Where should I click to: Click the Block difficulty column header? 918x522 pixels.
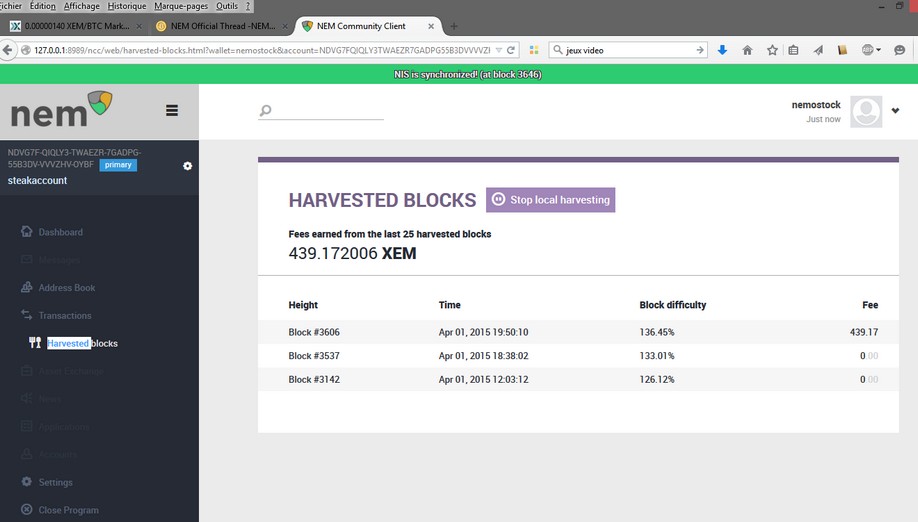[673, 305]
